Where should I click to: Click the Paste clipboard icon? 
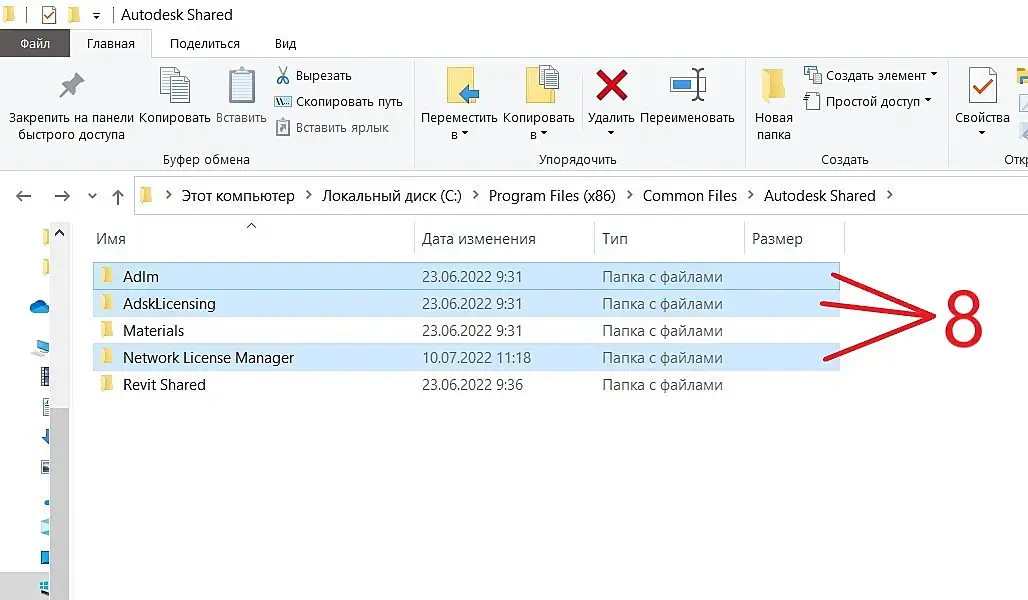click(242, 86)
